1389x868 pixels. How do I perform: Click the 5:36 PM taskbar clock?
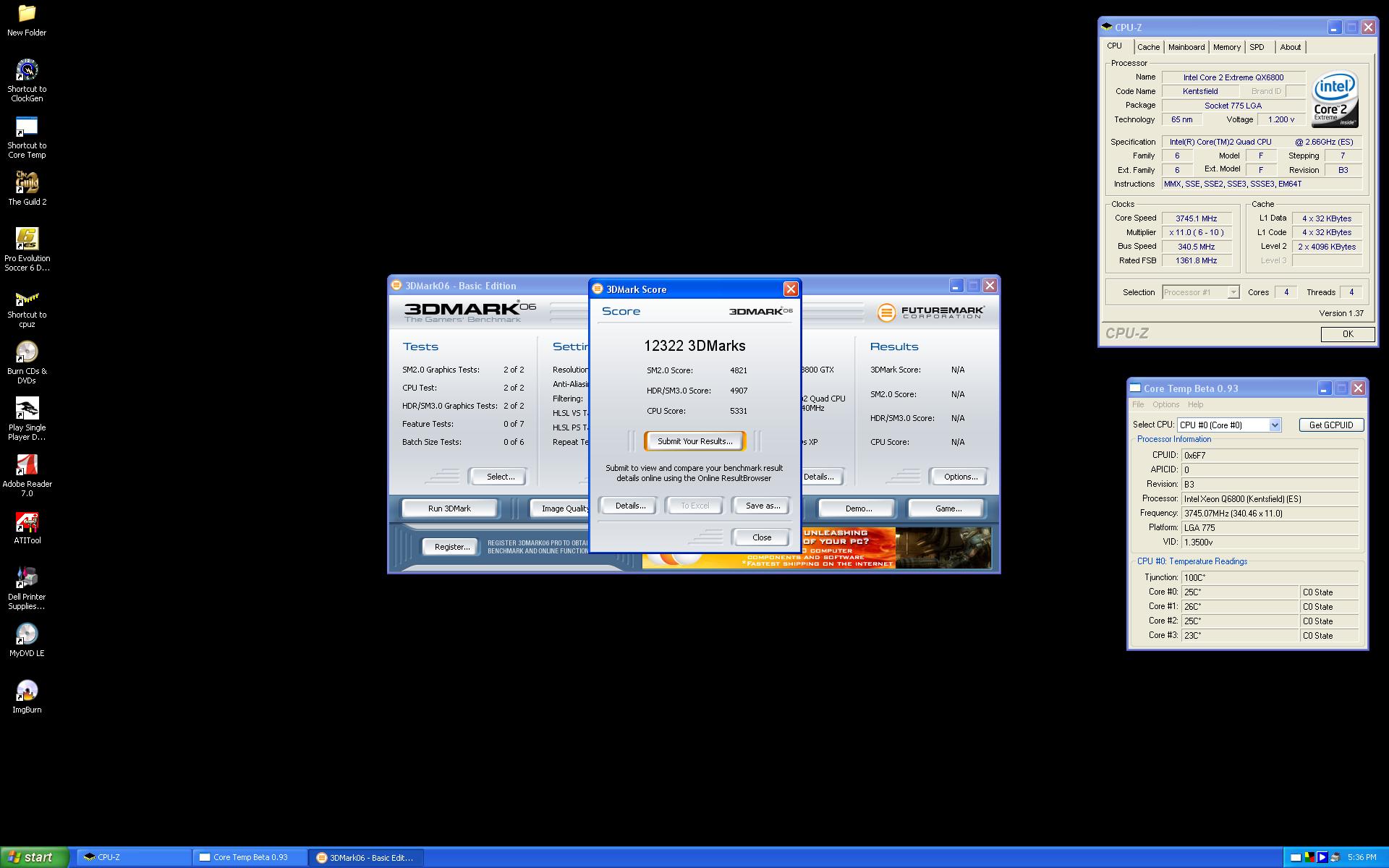click(1362, 858)
